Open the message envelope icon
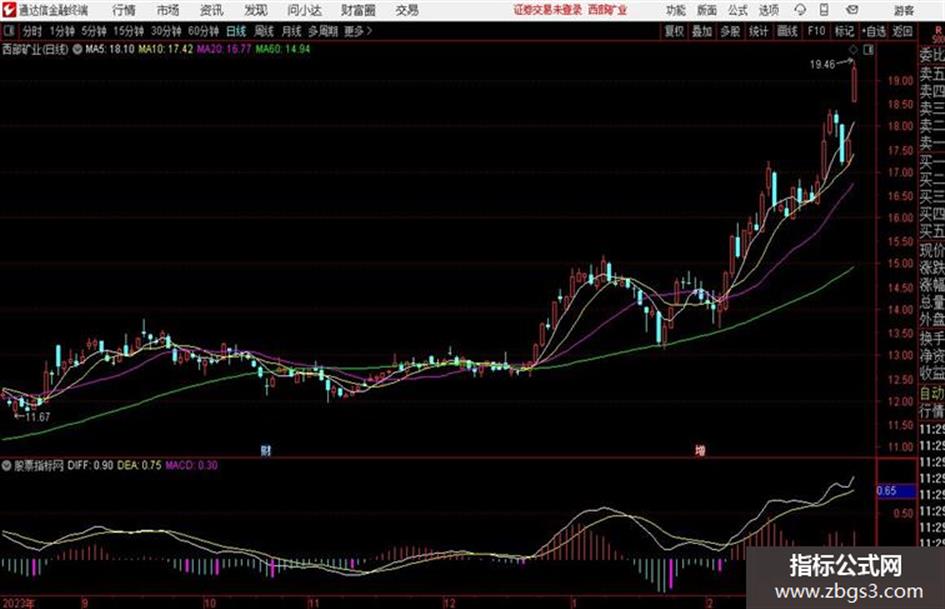The height and width of the screenshot is (609, 945). coord(852,10)
